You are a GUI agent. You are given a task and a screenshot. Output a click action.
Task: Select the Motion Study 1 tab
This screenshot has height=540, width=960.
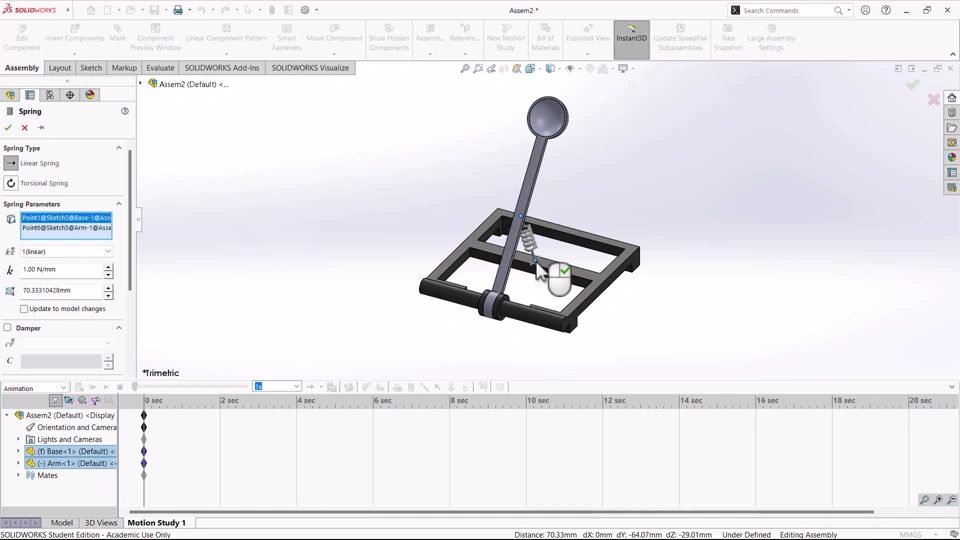156,523
